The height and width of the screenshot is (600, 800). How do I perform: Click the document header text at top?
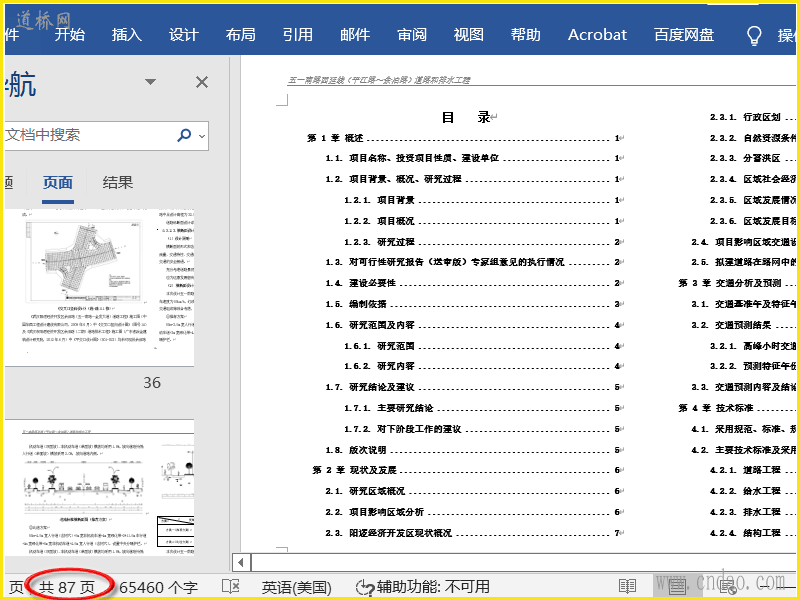pyautogui.click(x=379, y=80)
